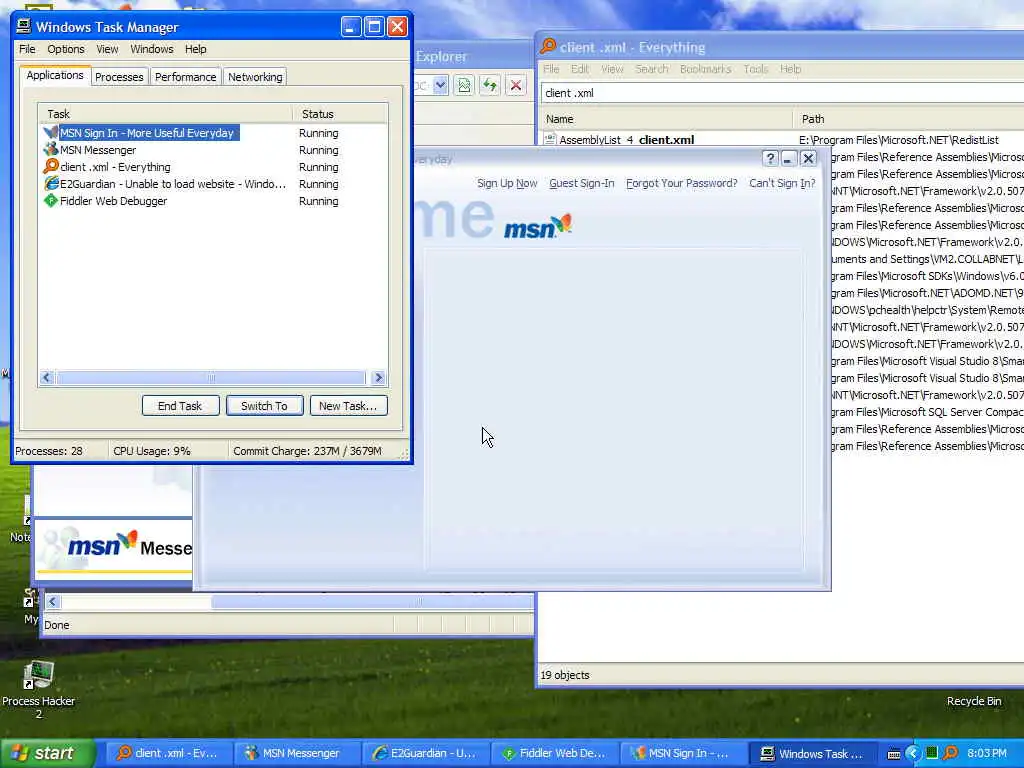The image size is (1024, 768).
Task: Open Task Manager Options menu
Action: click(66, 49)
